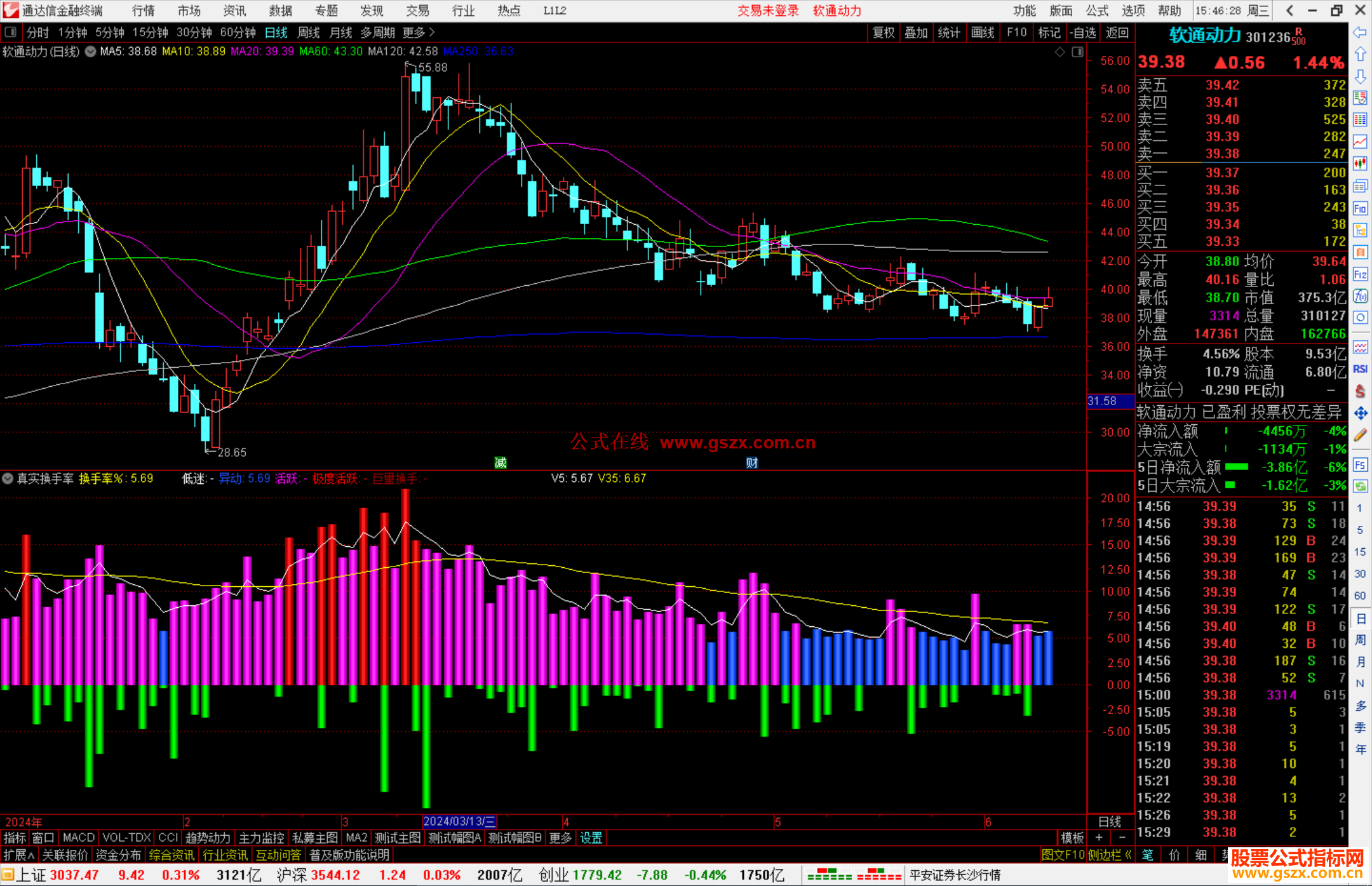Expand the 更多 timeframe periods dropdown
1372x886 pixels.
[419, 32]
